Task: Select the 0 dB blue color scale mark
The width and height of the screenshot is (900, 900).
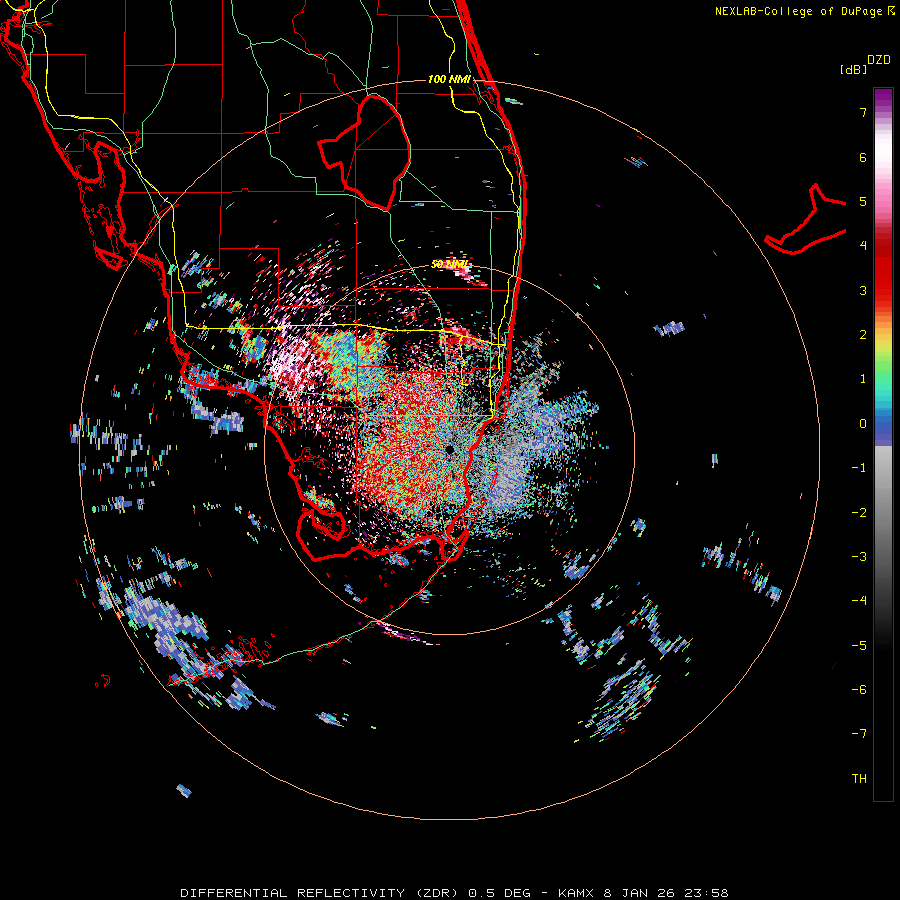Action: click(863, 424)
